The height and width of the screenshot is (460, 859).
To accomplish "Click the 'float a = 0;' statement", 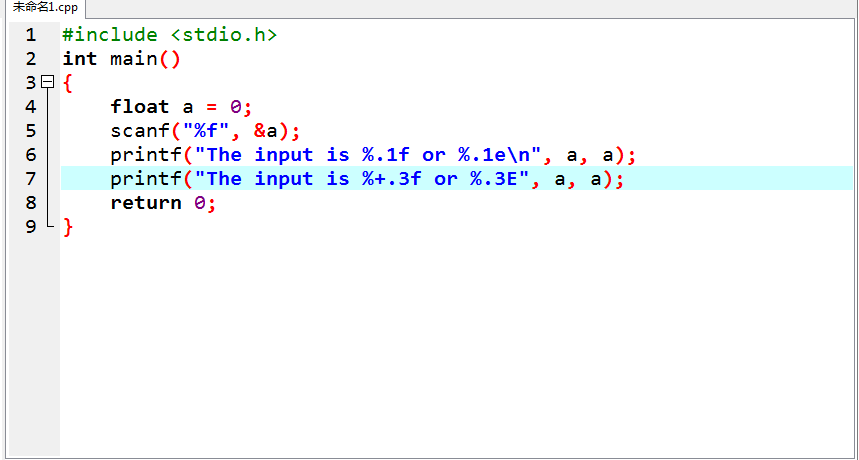I will (x=181, y=106).
